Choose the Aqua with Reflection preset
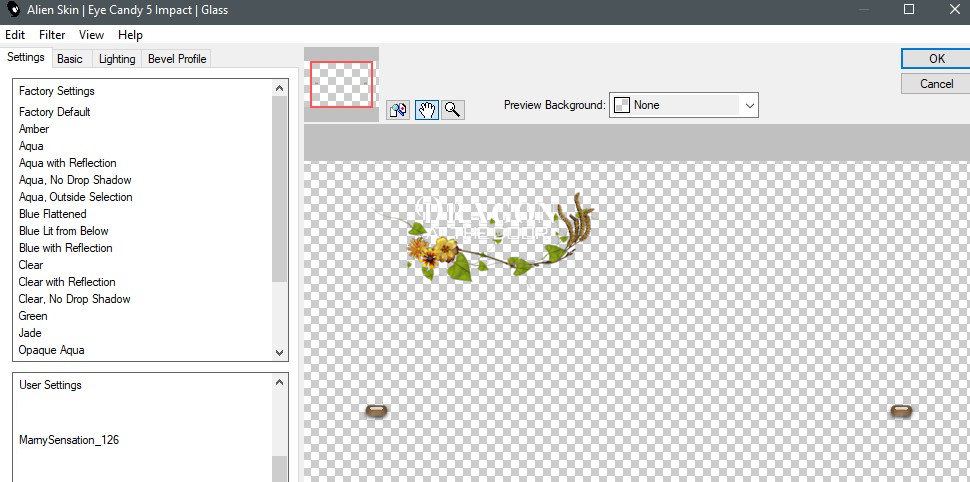Image resolution: width=970 pixels, height=482 pixels. (67, 163)
